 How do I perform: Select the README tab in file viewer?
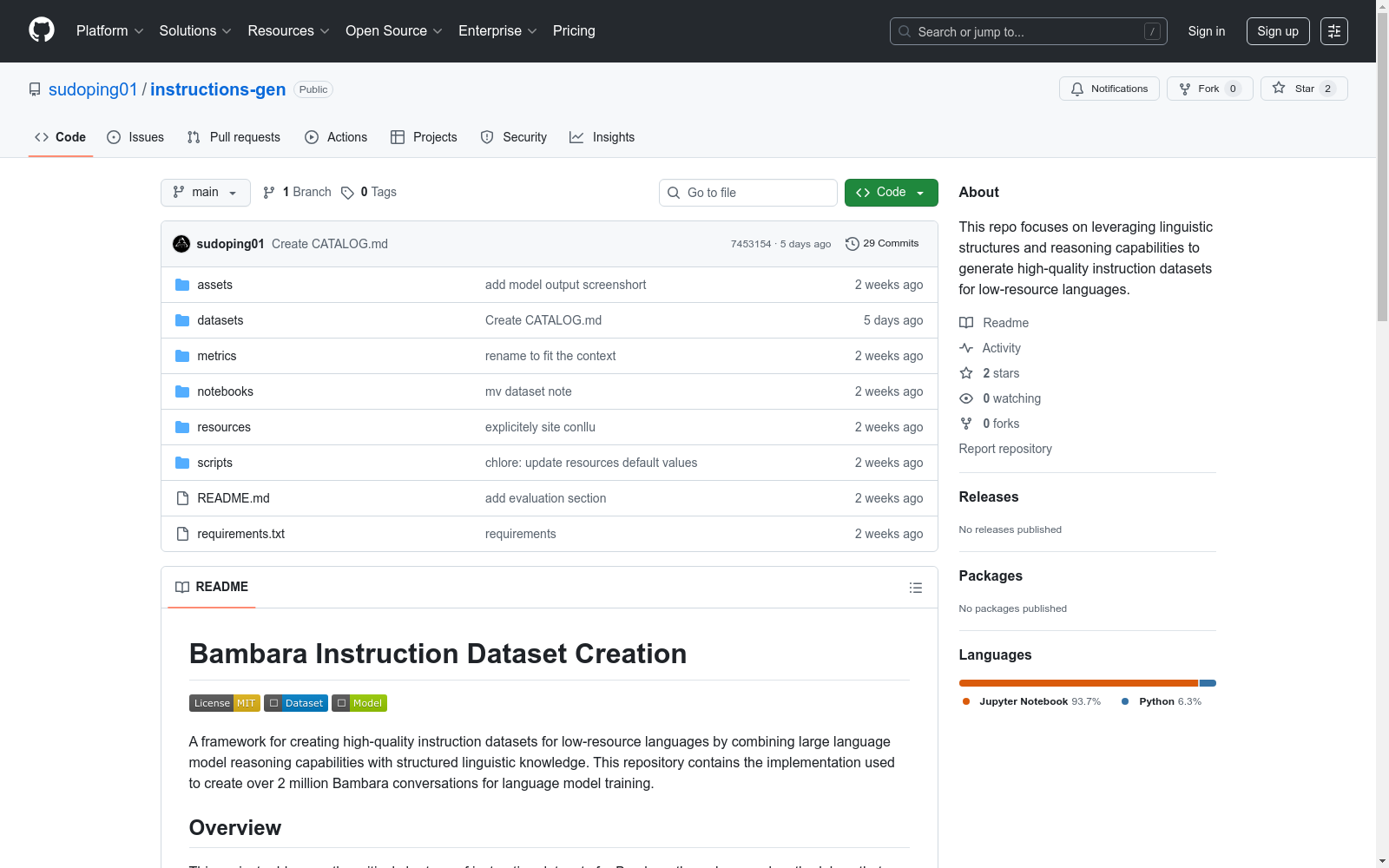point(212,587)
